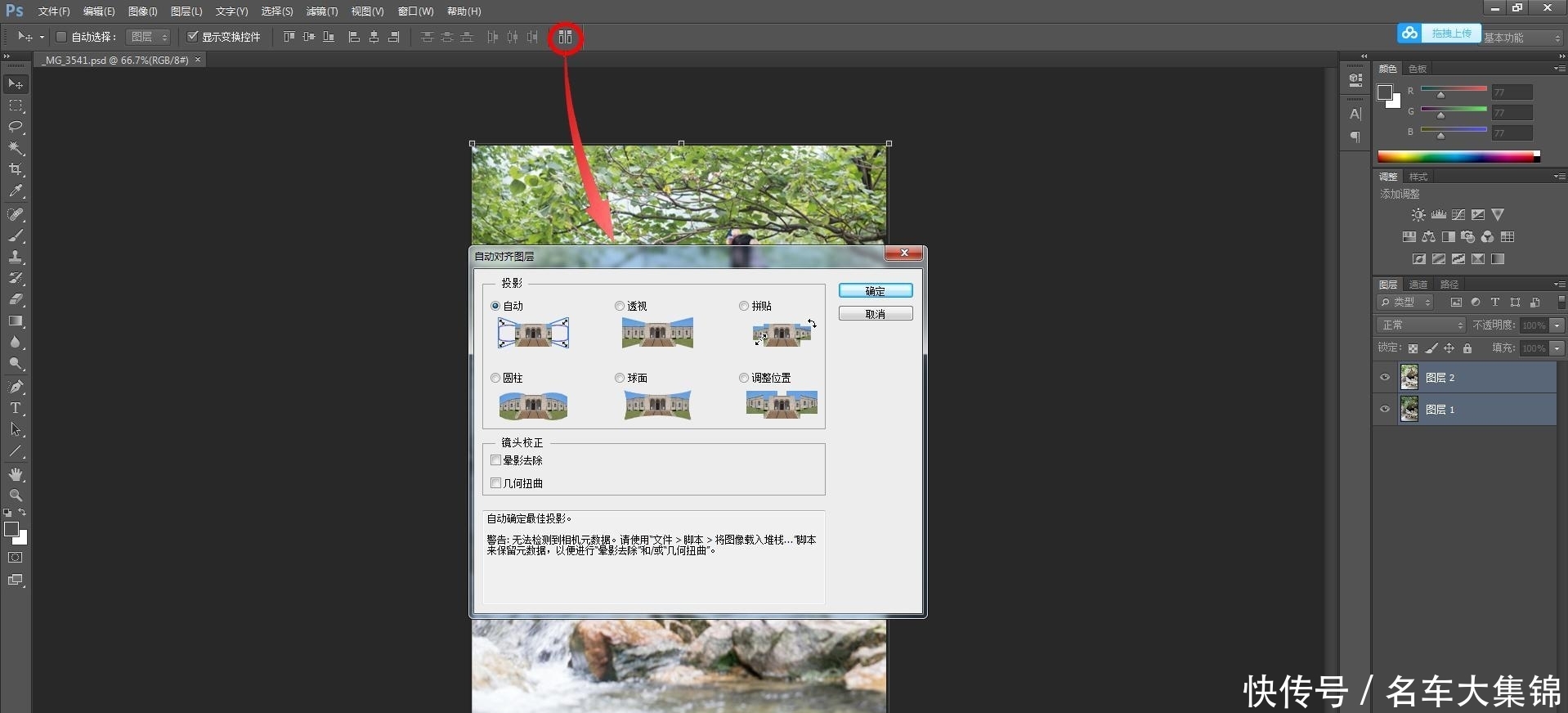This screenshot has width=1568, height=713.
Task: Enable the 晕影去除 checkbox
Action: click(496, 460)
